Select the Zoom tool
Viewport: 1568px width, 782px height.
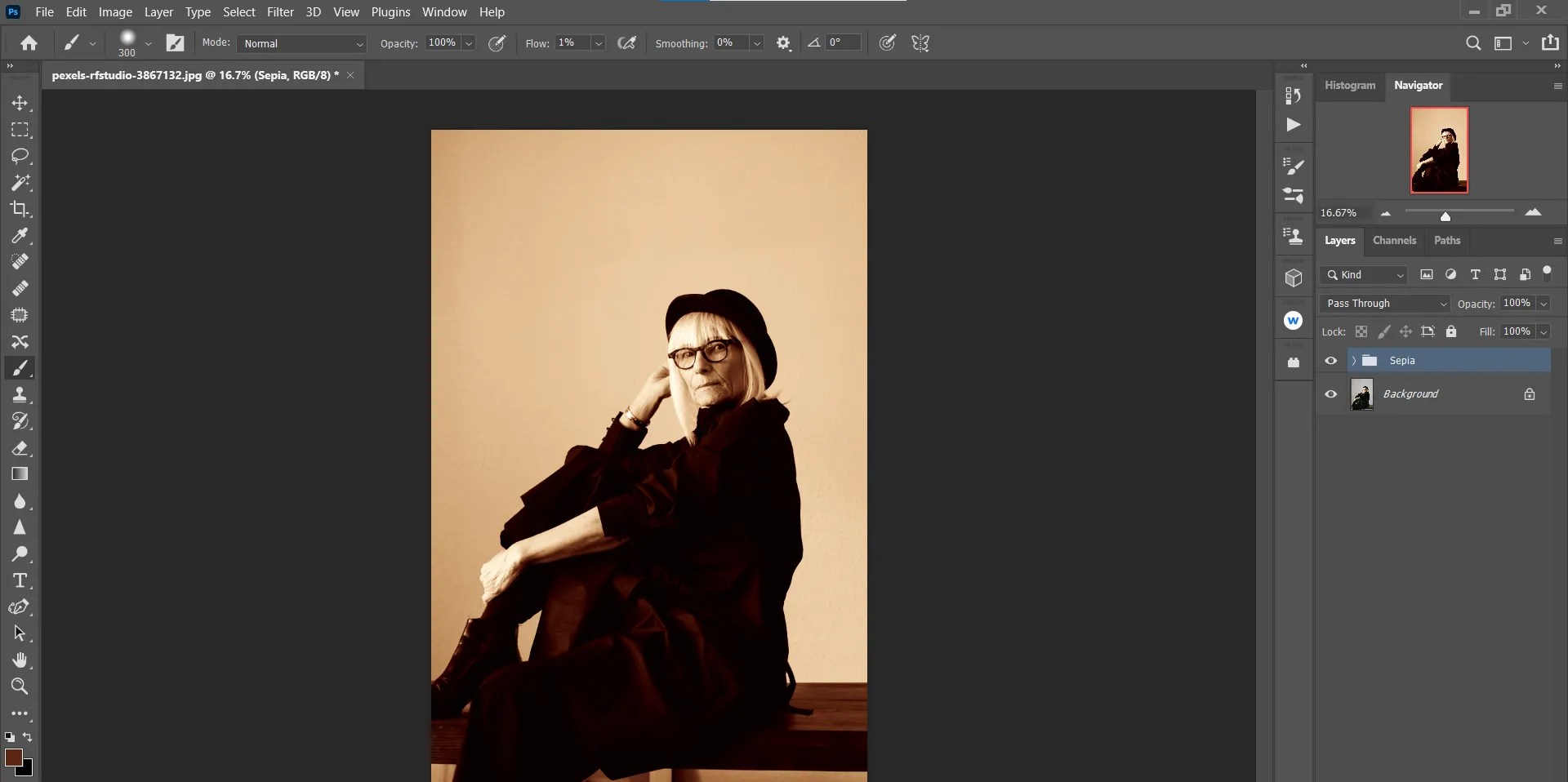(20, 686)
